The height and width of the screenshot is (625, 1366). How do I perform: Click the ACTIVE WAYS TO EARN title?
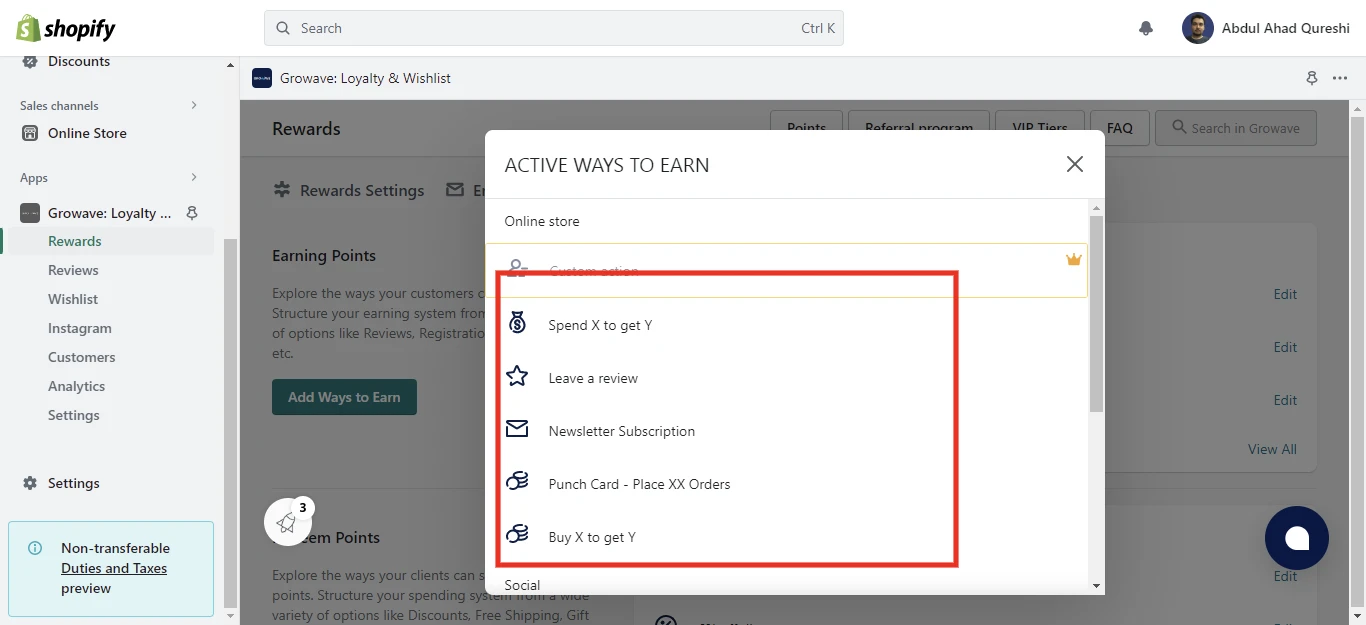(607, 165)
